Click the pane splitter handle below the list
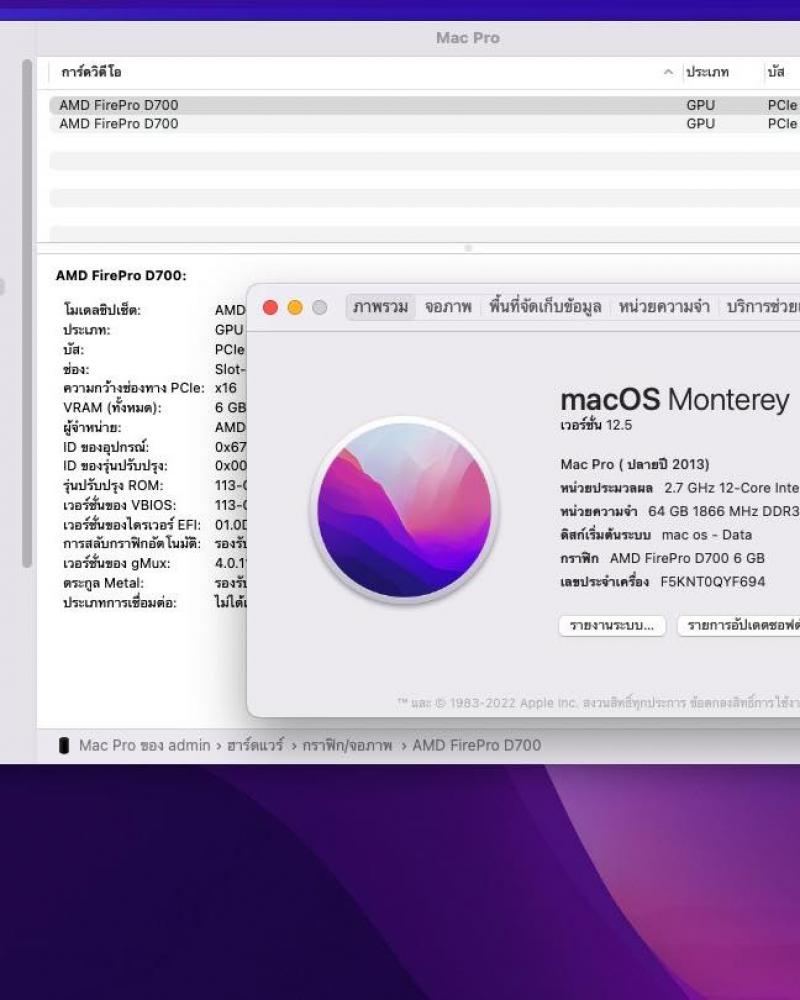Screen dimensions: 800x1000 (x=468, y=247)
